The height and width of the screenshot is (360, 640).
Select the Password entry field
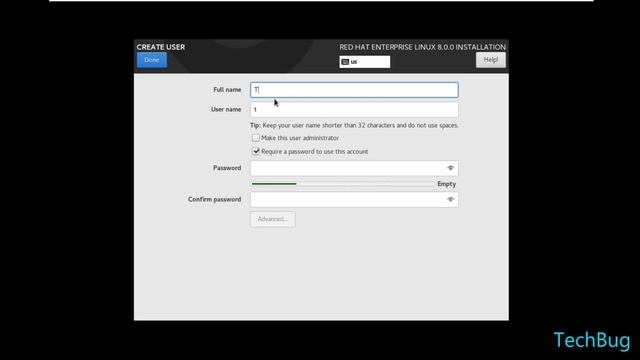point(354,168)
